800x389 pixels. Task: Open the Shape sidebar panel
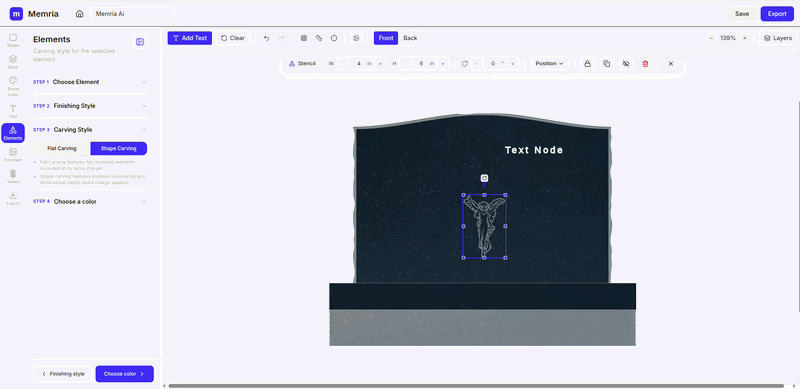[x=13, y=40]
